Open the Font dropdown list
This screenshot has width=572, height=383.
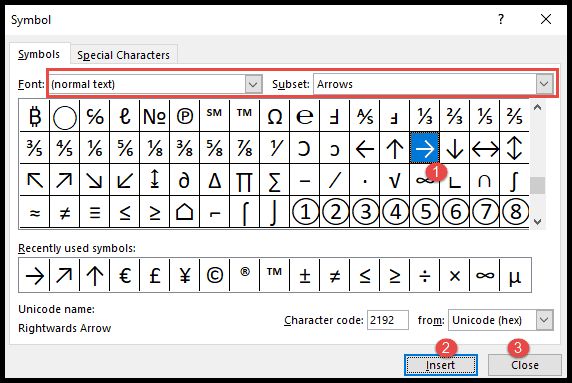tap(155, 84)
